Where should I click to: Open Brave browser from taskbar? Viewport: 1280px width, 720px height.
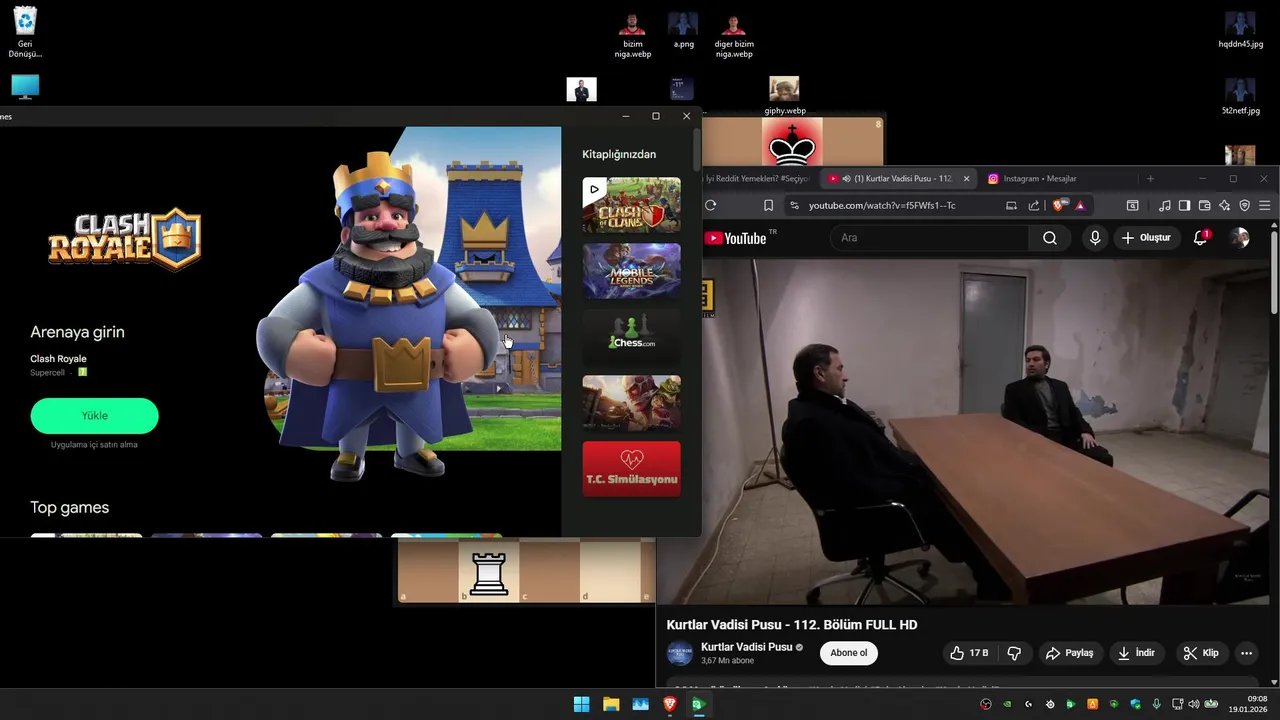tap(669, 704)
